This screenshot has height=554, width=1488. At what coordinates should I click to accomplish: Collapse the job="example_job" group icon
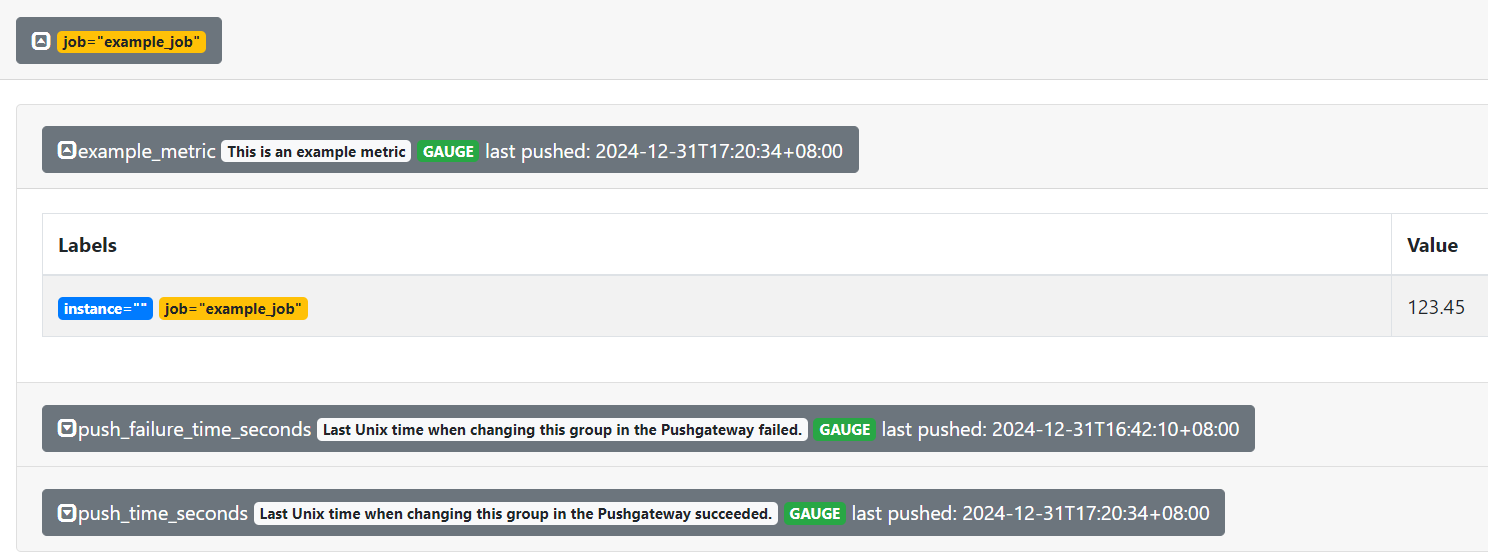pos(41,42)
